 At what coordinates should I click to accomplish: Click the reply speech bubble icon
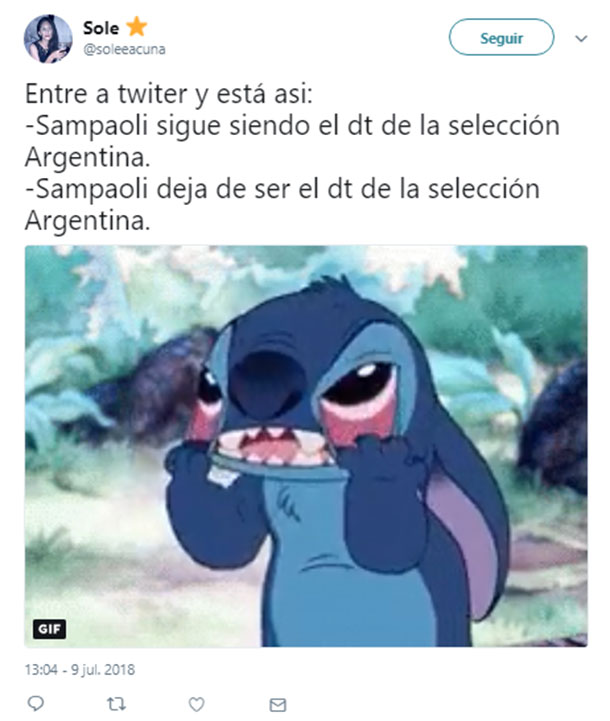[x=36, y=703]
